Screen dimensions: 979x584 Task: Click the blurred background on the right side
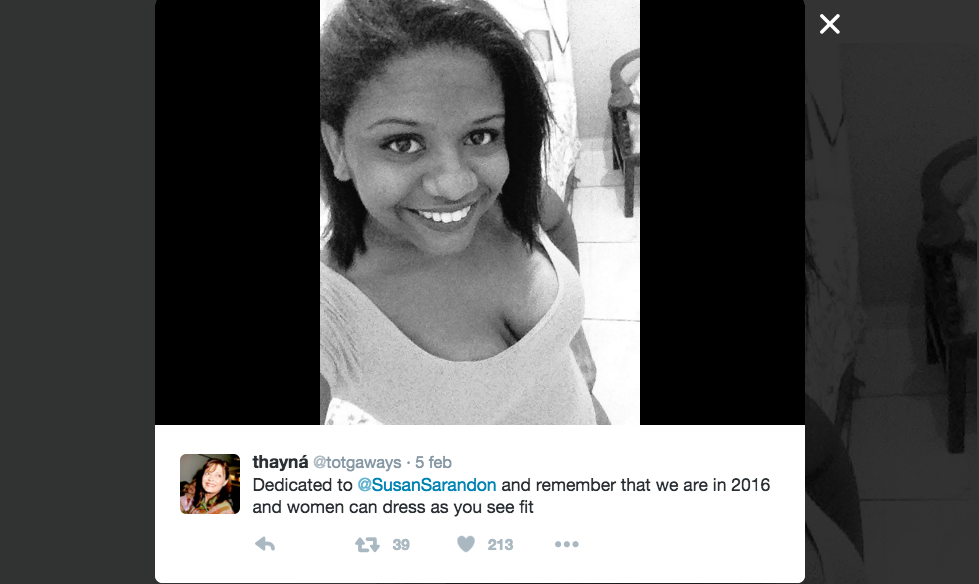pyautogui.click(x=892, y=312)
